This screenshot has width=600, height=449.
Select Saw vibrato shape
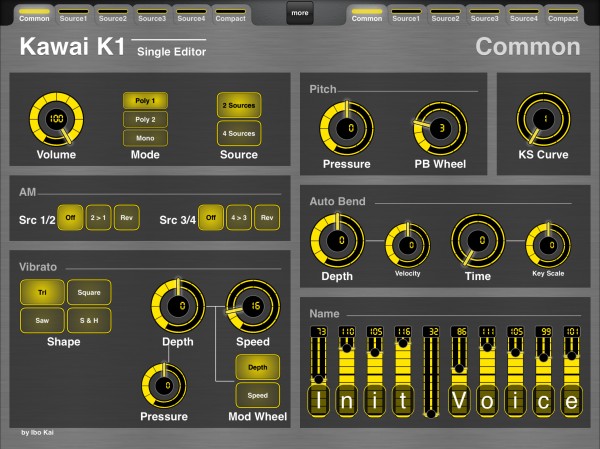coord(42,320)
